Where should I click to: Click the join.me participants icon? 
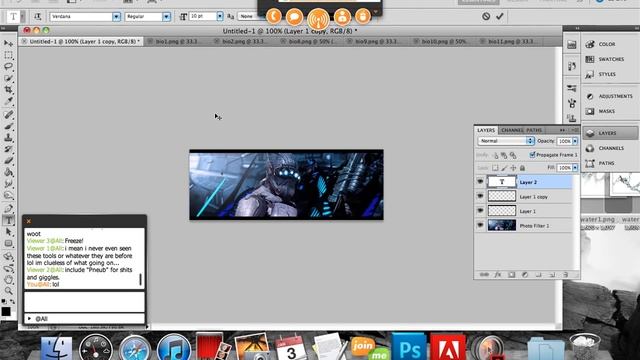pos(342,17)
